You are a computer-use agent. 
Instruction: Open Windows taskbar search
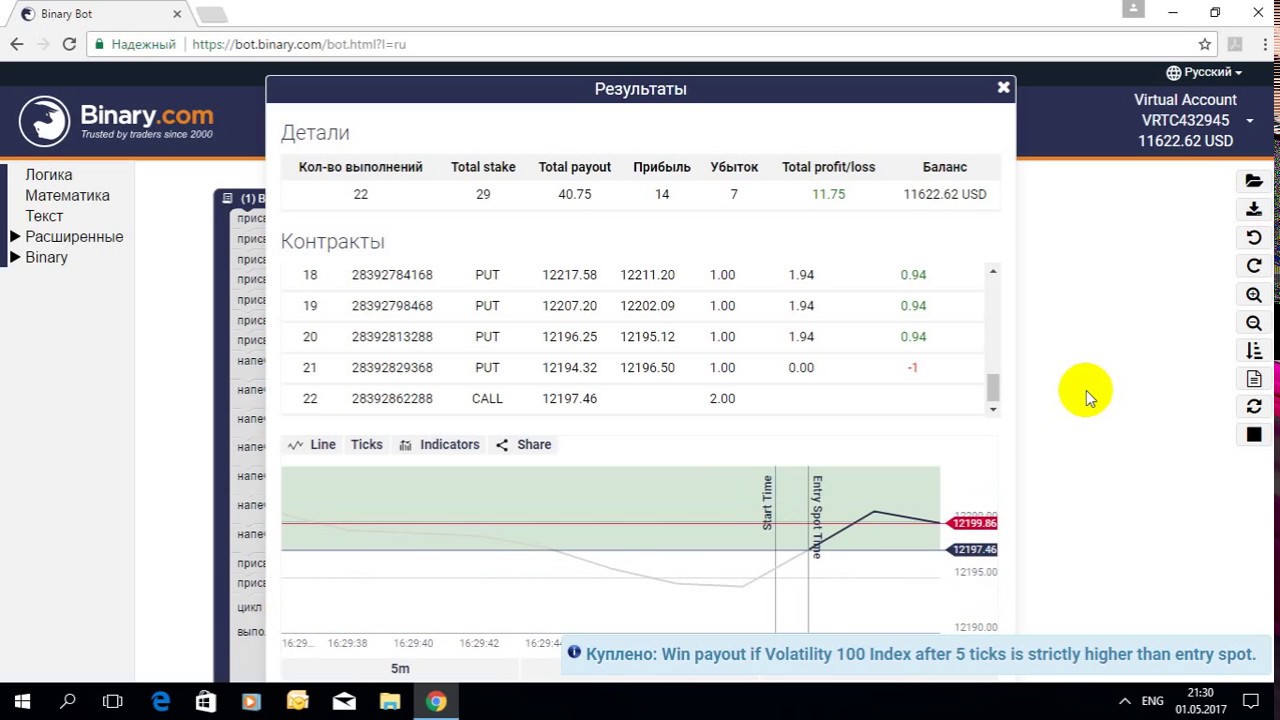click(68, 701)
